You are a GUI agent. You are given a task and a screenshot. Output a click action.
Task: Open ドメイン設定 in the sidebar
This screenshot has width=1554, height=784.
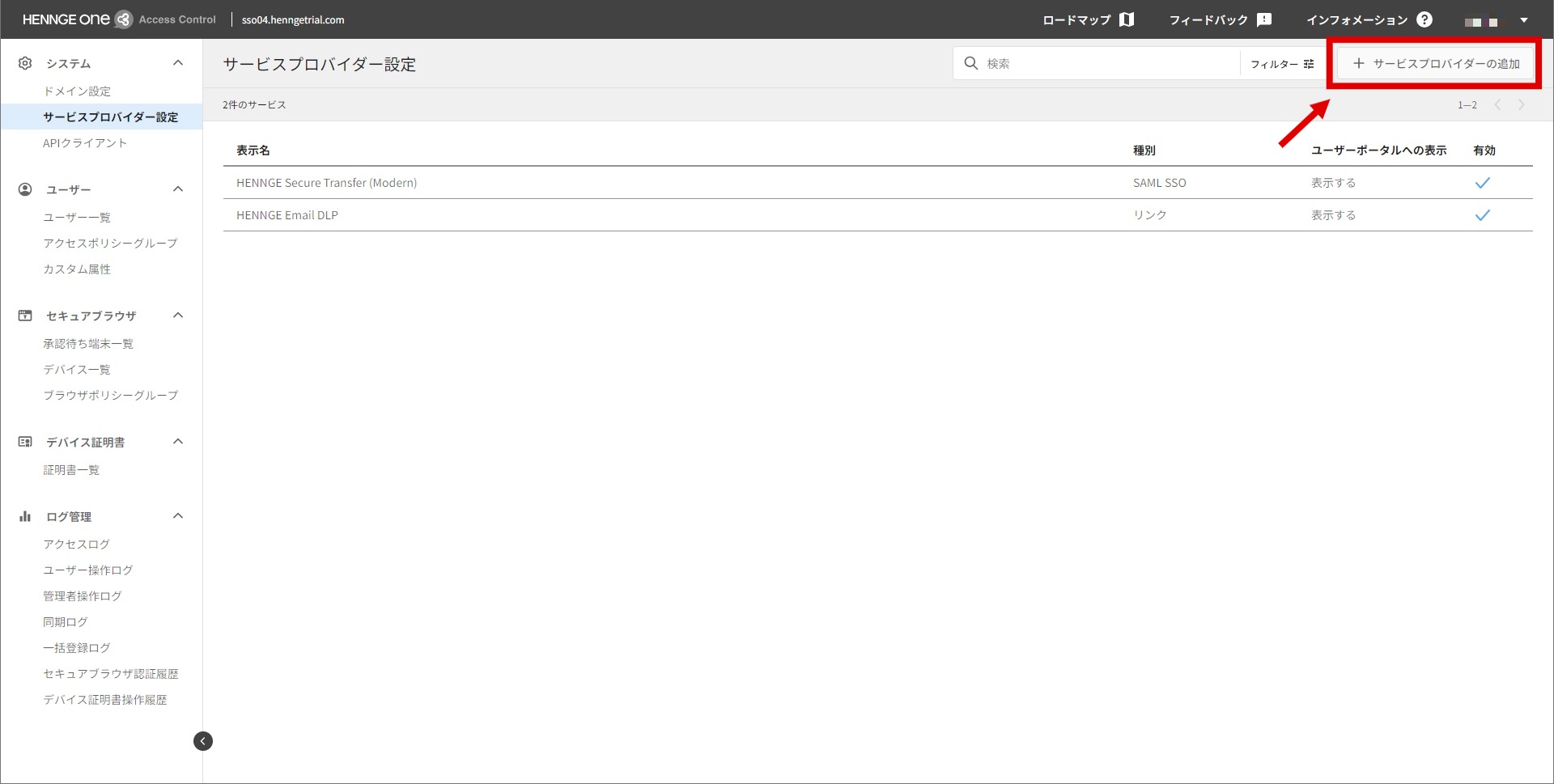77,91
